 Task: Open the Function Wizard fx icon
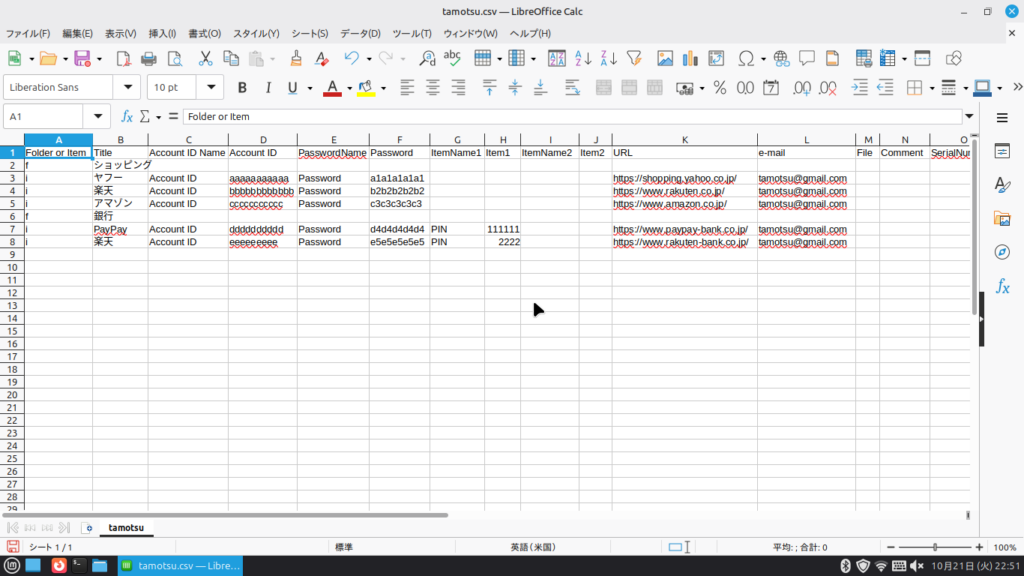click(127, 116)
